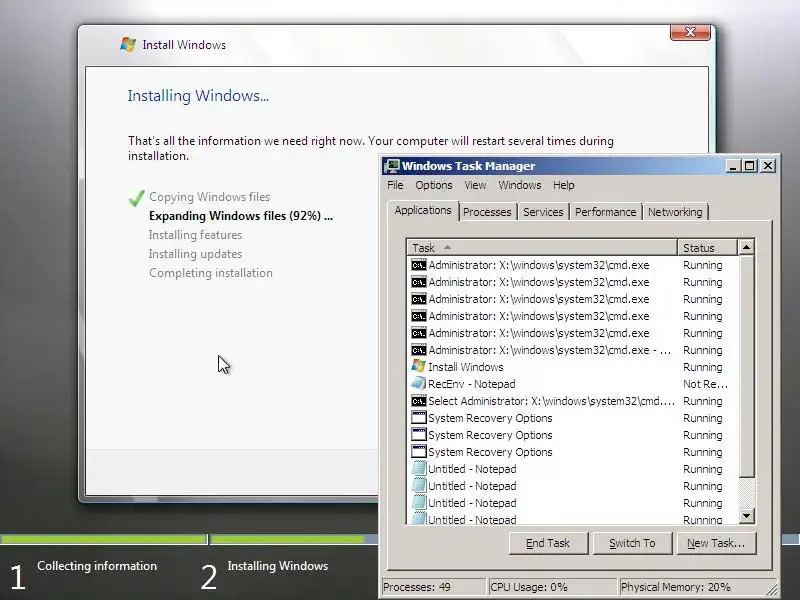This screenshot has height=600, width=800.
Task: Click the Windows Task Manager title bar text
Action: coord(468,166)
